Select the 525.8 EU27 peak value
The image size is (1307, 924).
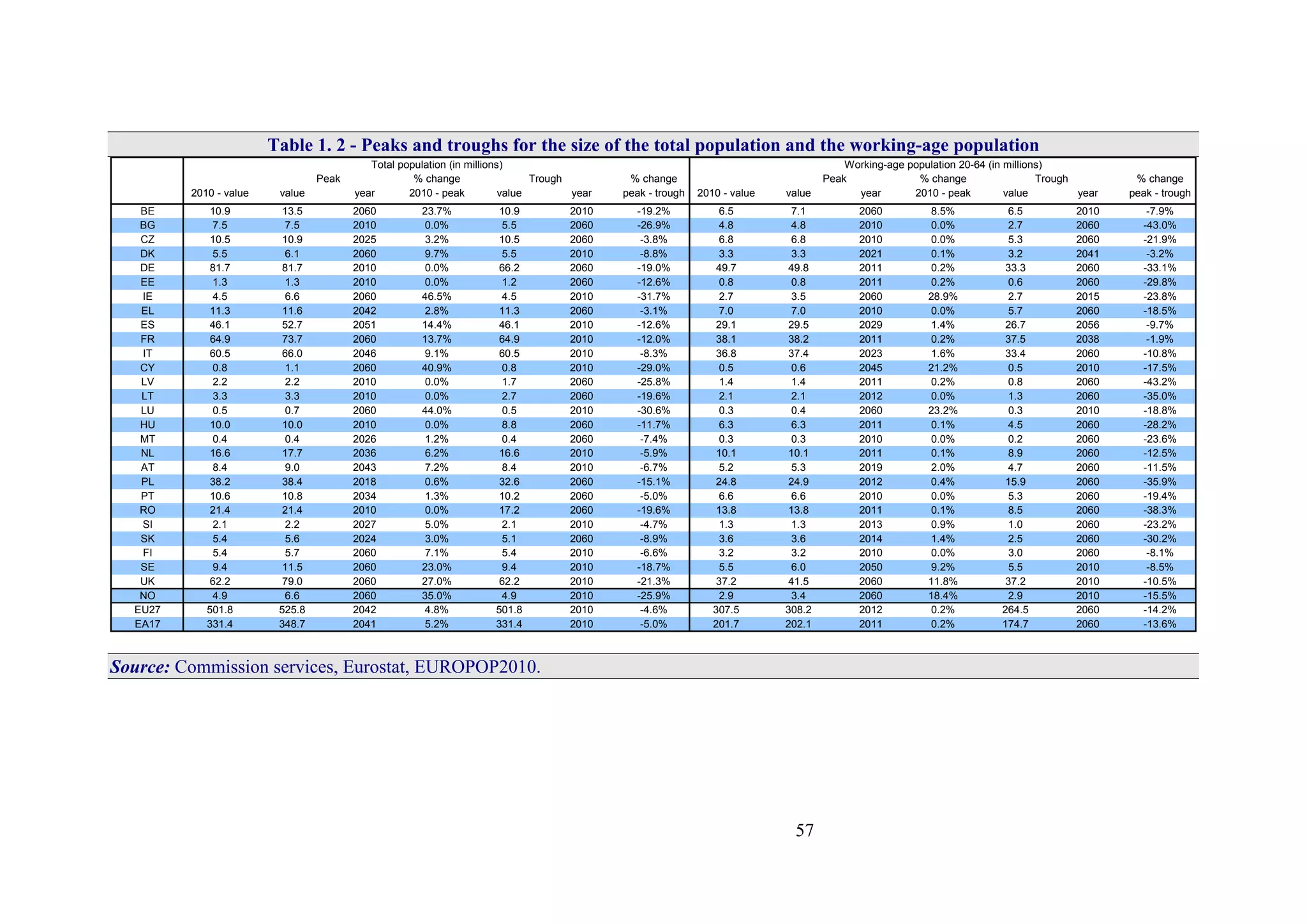292,610
